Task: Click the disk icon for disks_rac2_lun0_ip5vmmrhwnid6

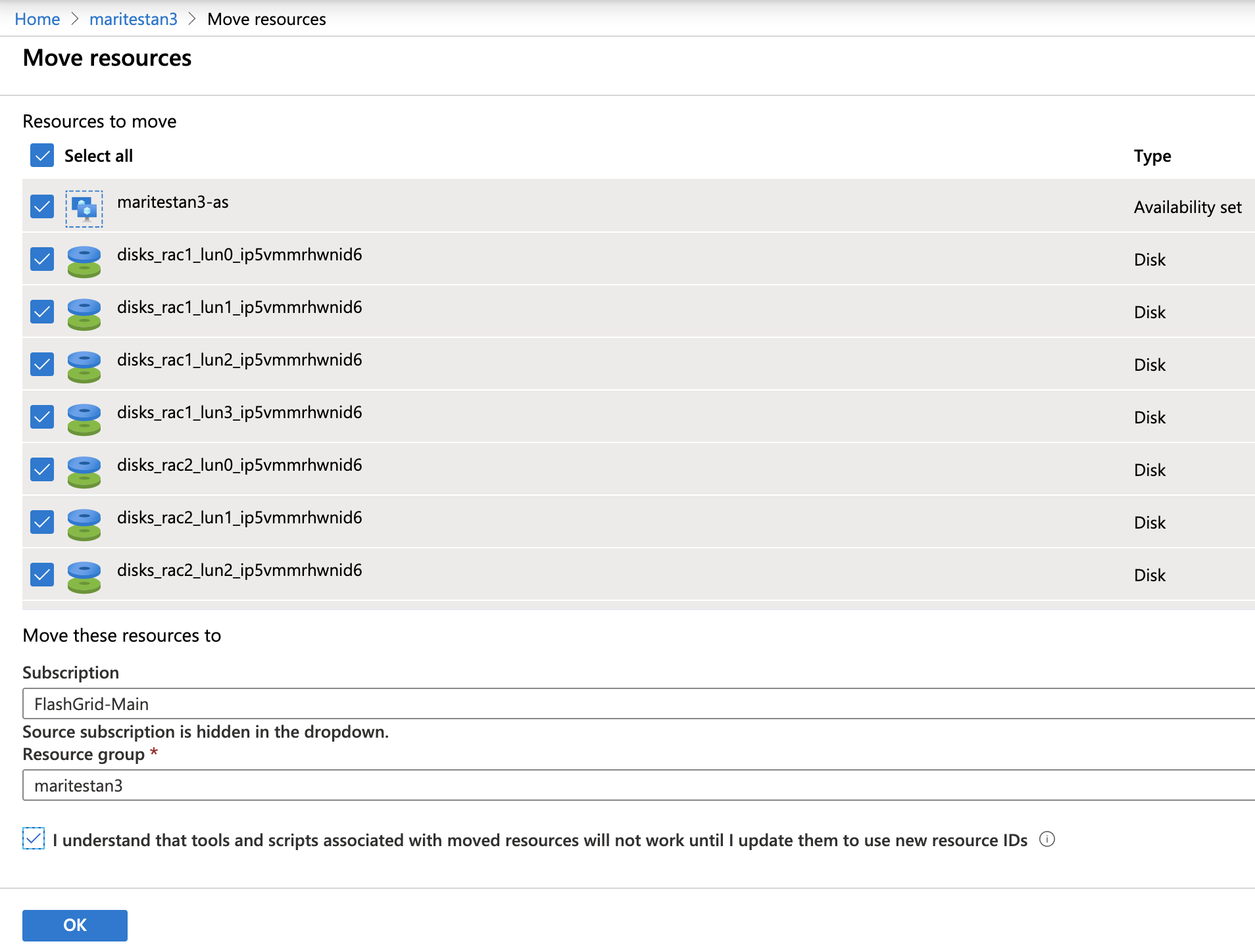Action: click(84, 469)
